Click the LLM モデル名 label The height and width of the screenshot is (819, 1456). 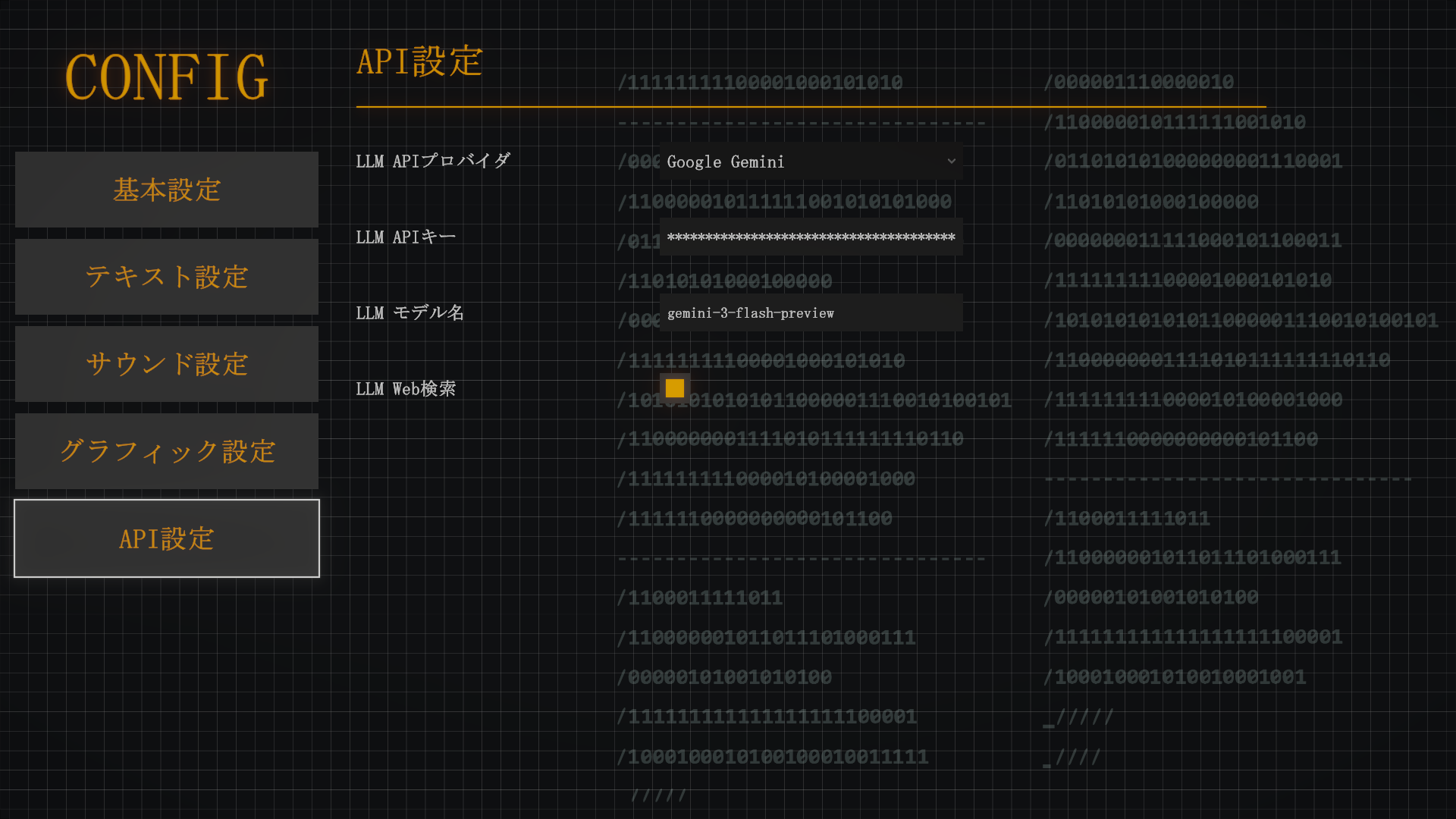point(409,312)
